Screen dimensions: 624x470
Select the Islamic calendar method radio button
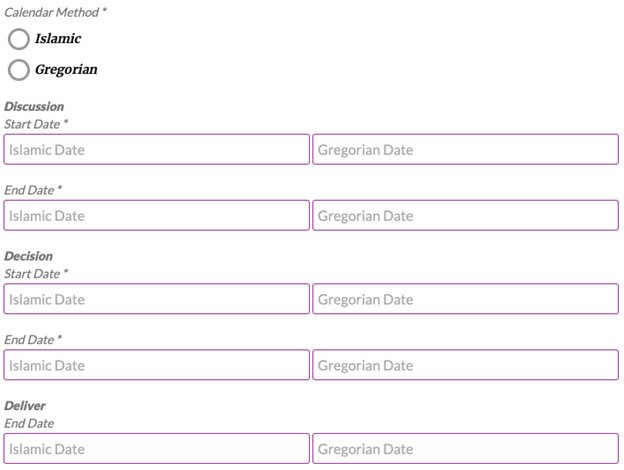[x=18, y=39]
